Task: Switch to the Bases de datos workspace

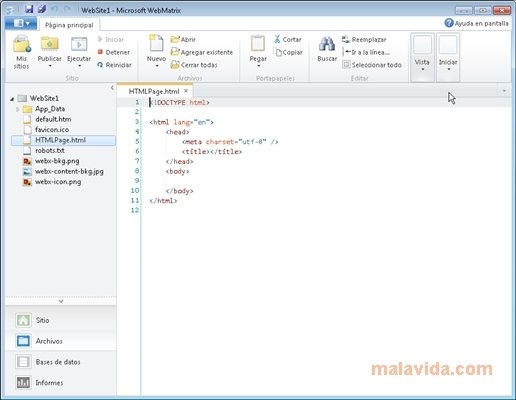Action: 61,362
